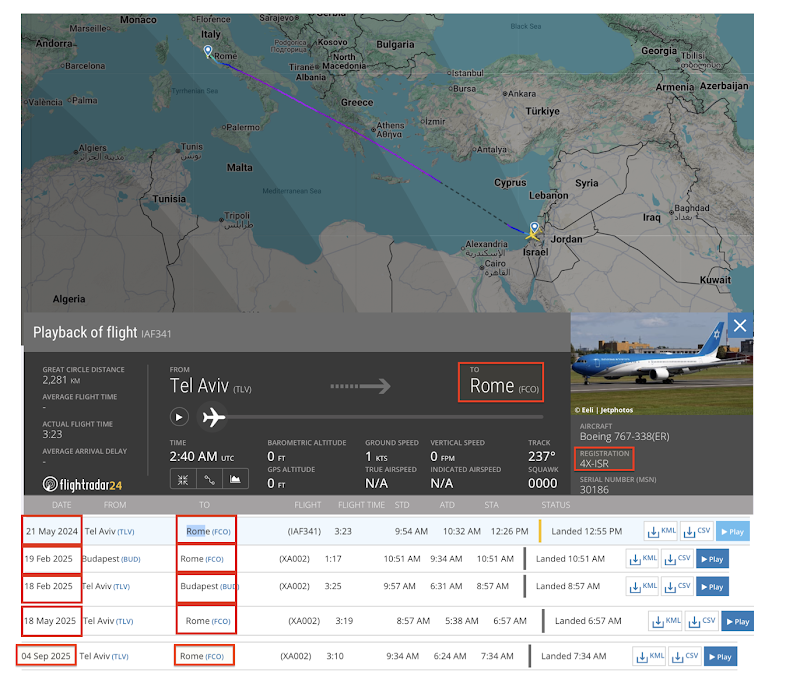Open Tel Aviv (TLV) link in 18 May 2025 row
This screenshot has width=800, height=683.
(107, 621)
